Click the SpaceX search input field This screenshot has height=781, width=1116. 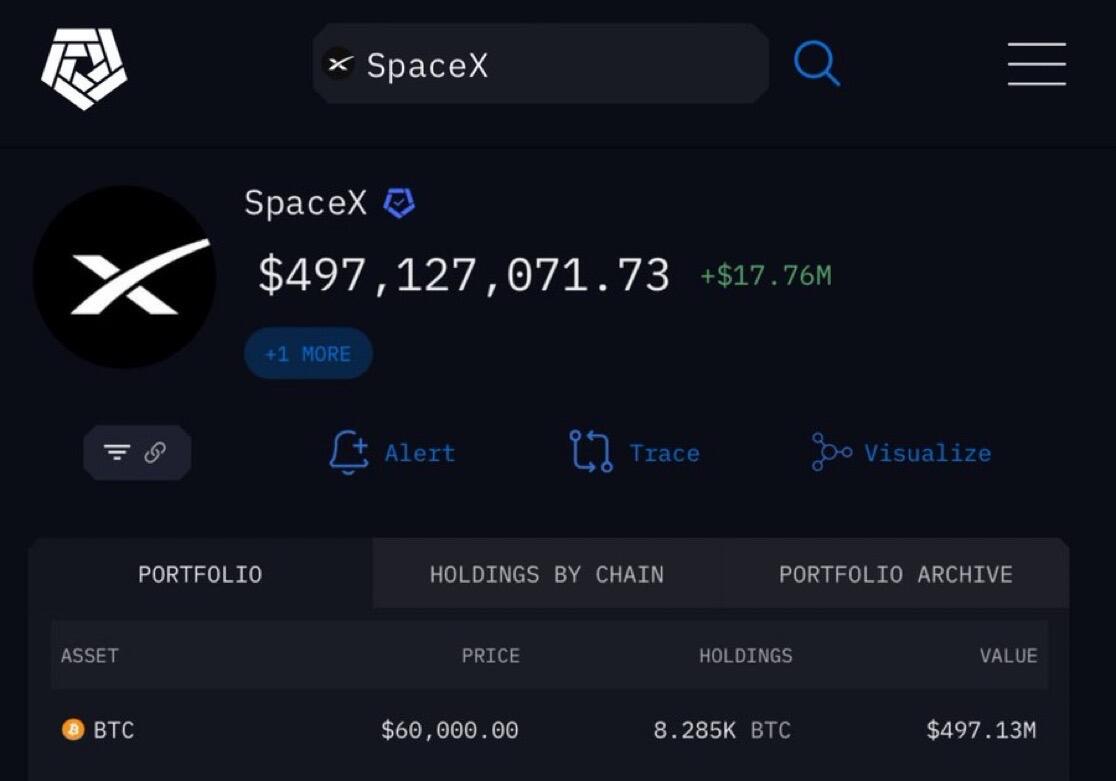click(541, 64)
